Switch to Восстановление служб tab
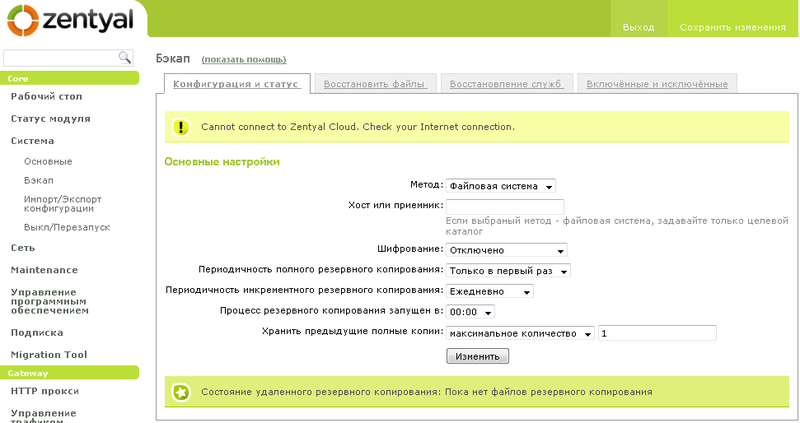Screen dimensions: 800x423 (507, 84)
